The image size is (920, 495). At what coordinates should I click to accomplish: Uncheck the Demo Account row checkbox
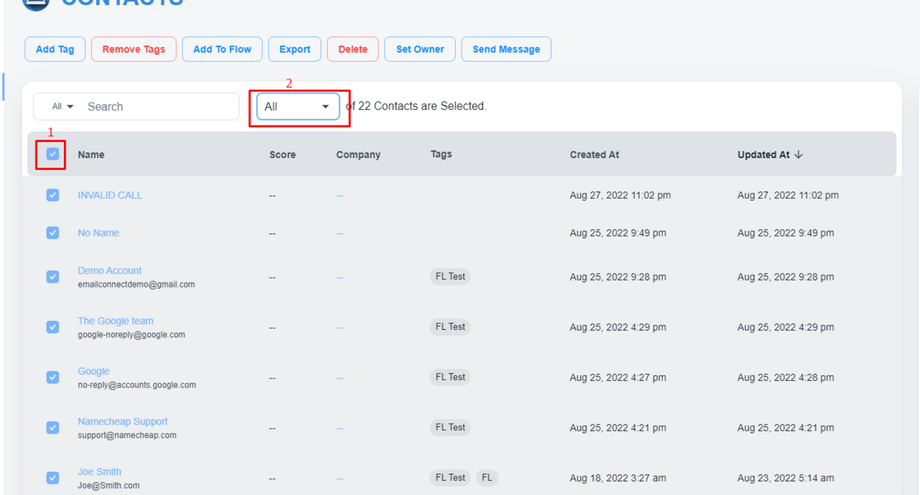coord(53,277)
